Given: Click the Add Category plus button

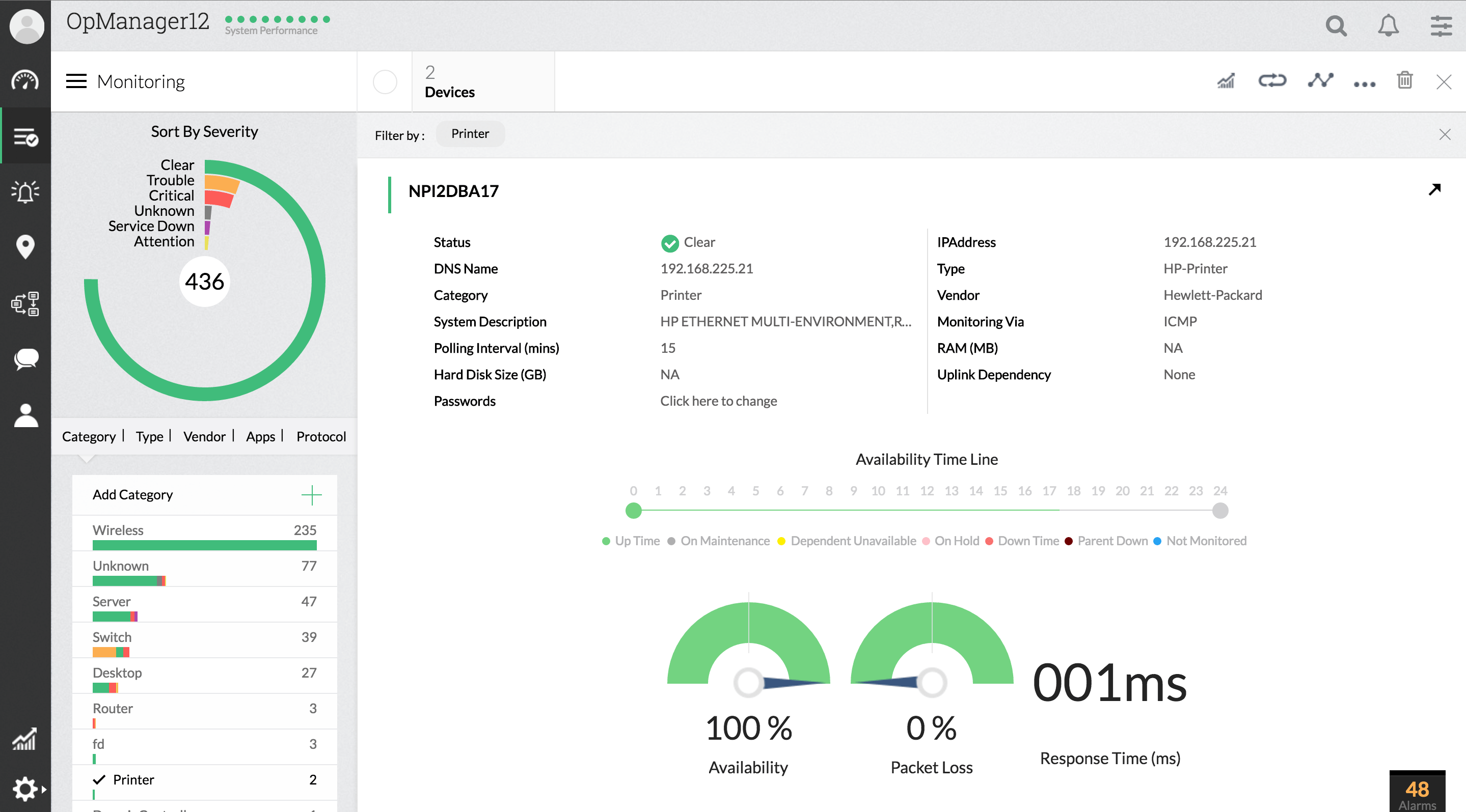Looking at the screenshot, I should (311, 495).
